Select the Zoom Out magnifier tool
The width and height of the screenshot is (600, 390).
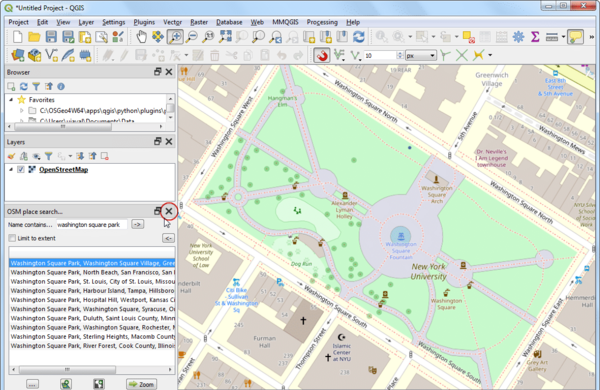191,37
